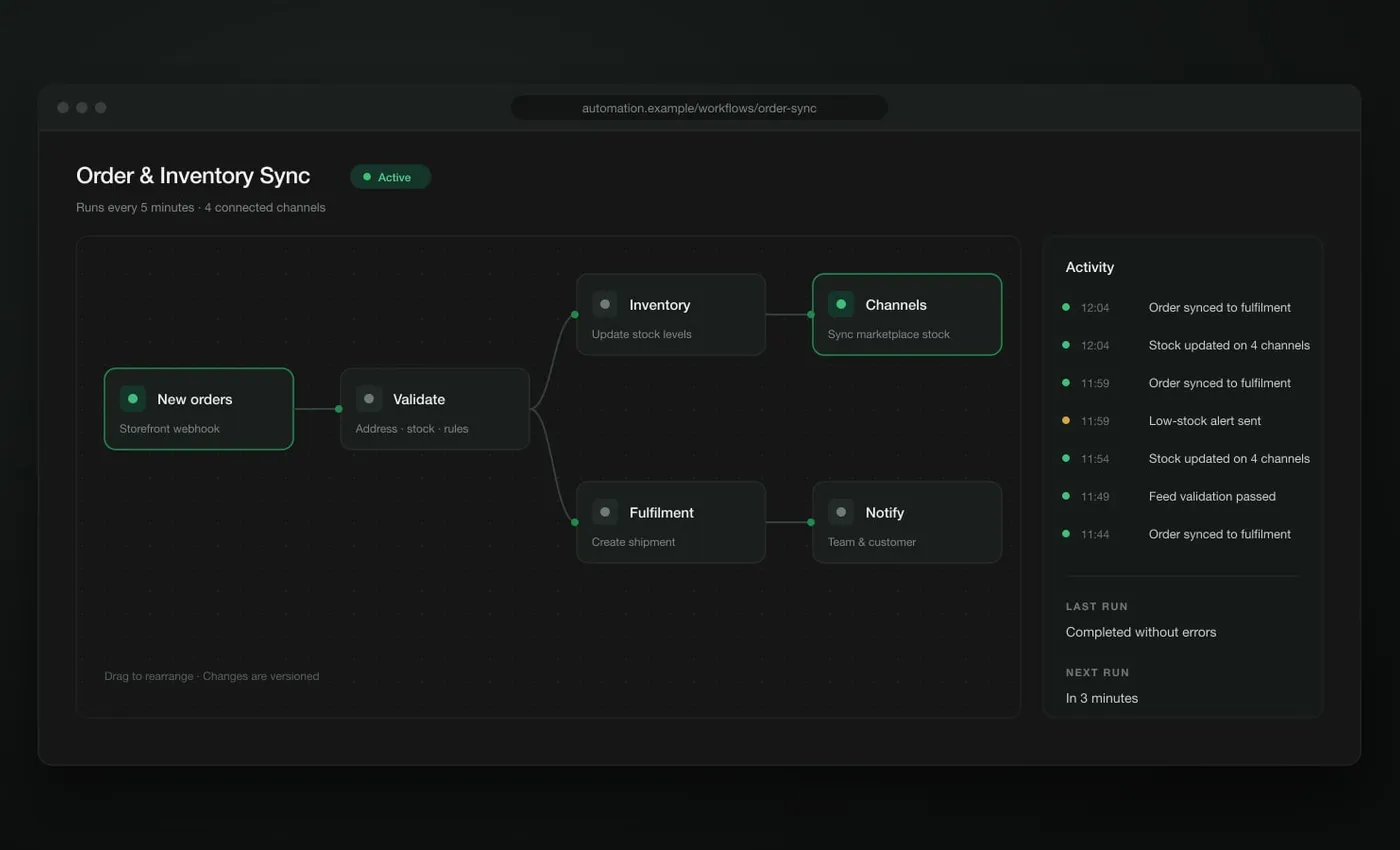Click the Inventory node icon
This screenshot has width=1400, height=850.
tap(605, 305)
